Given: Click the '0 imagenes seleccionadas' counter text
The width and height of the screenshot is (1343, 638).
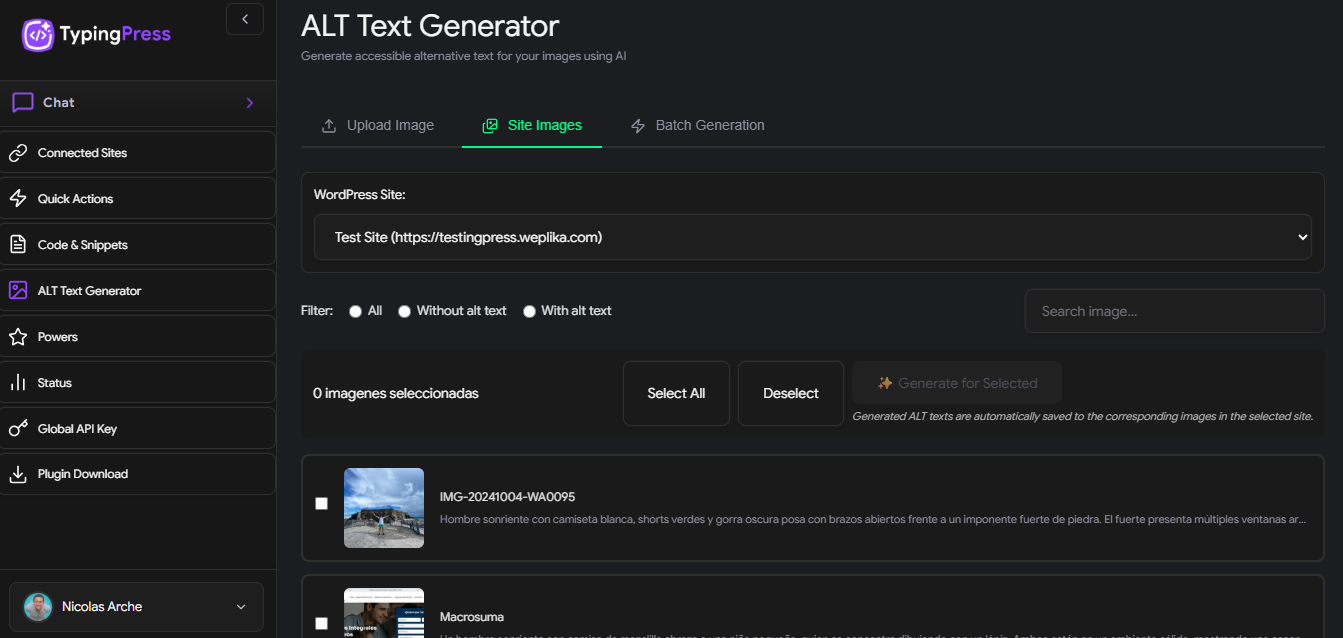Looking at the screenshot, I should (x=396, y=394).
